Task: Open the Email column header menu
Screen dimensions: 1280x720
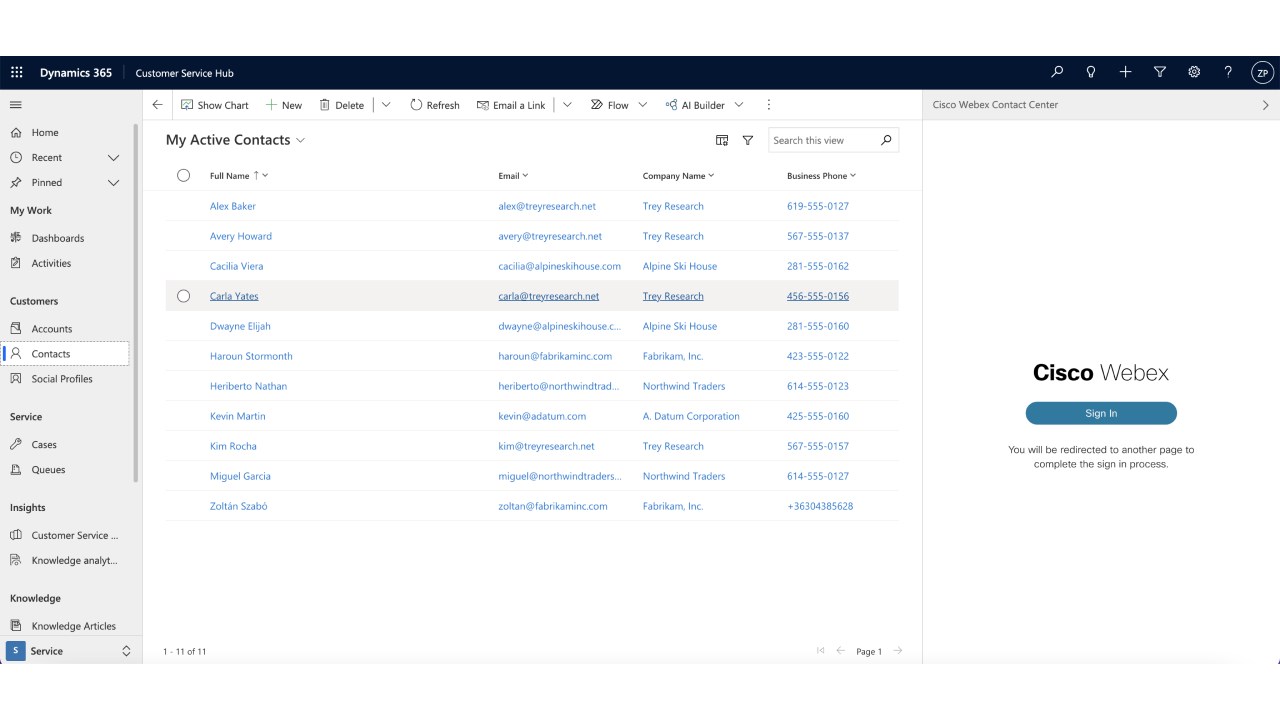Action: (513, 176)
